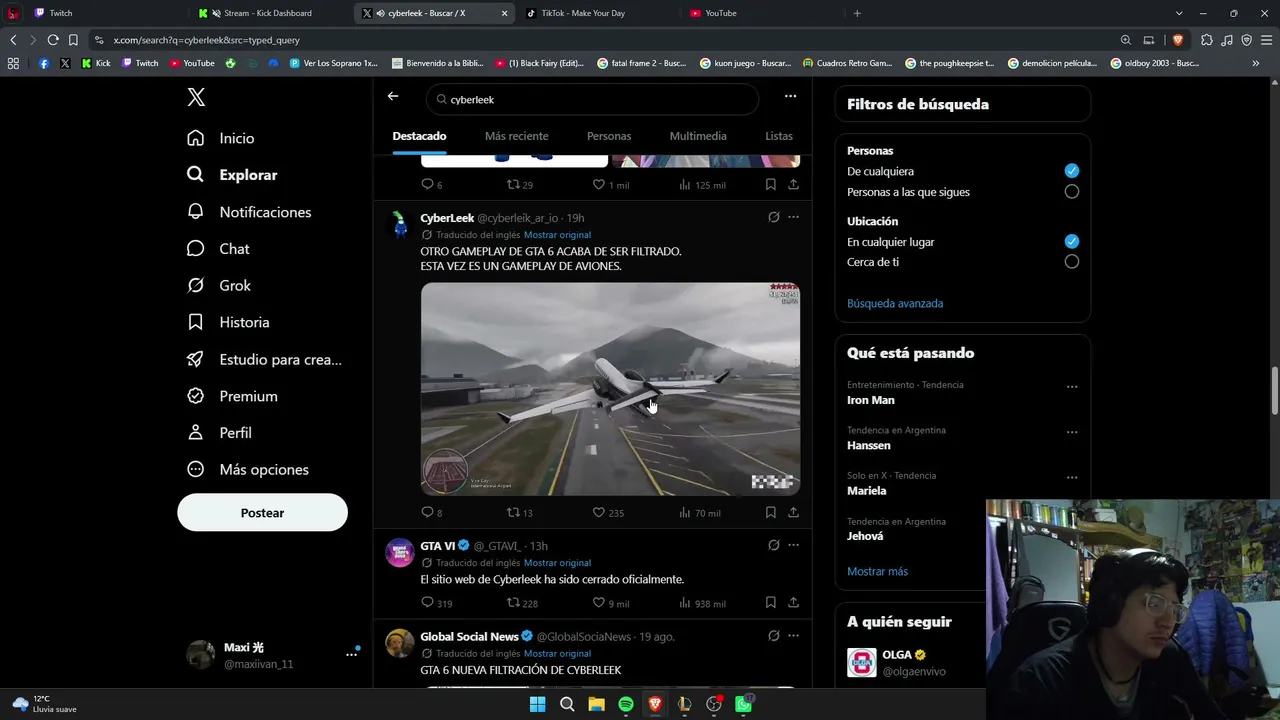Share the GTA VI tweet

[x=793, y=602]
